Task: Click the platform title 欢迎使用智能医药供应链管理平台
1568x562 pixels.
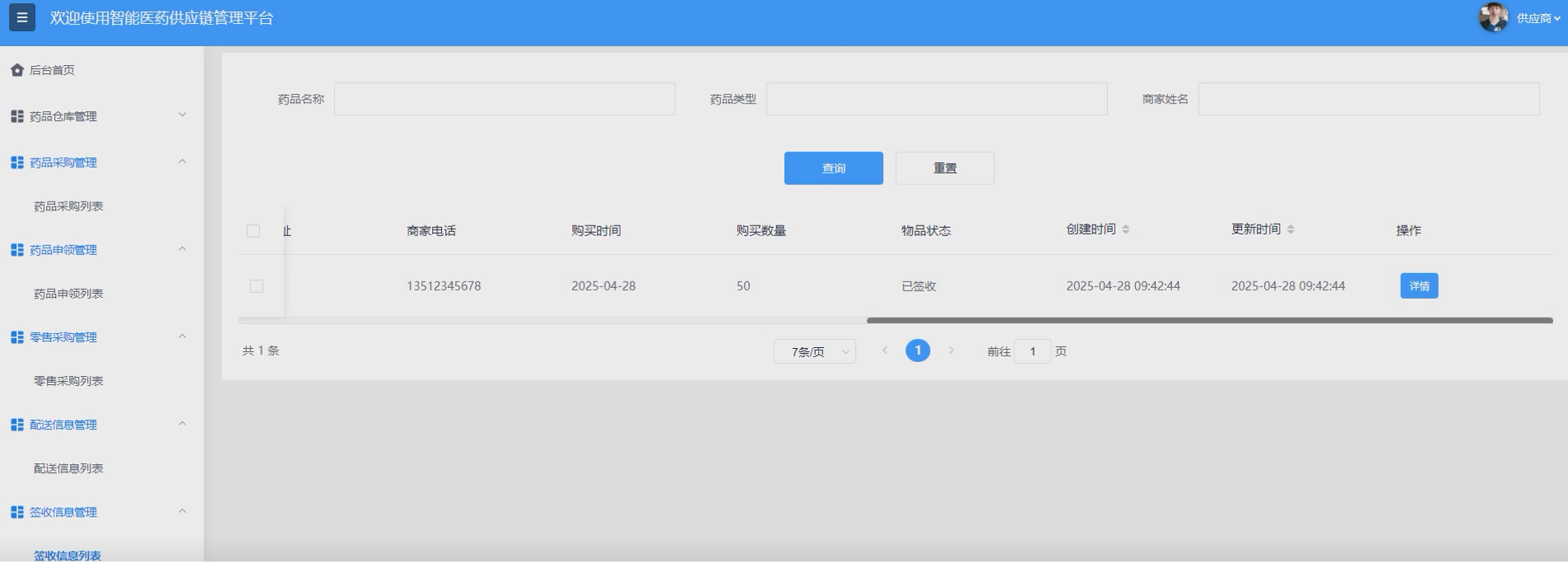Action: pos(161,18)
